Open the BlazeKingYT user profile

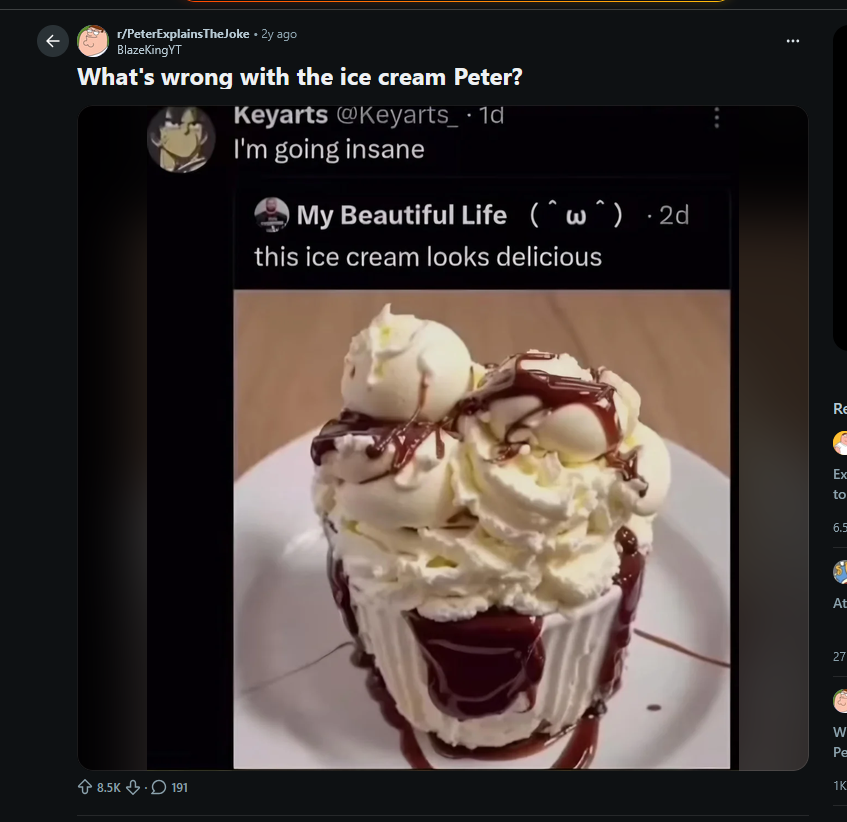tap(149, 50)
